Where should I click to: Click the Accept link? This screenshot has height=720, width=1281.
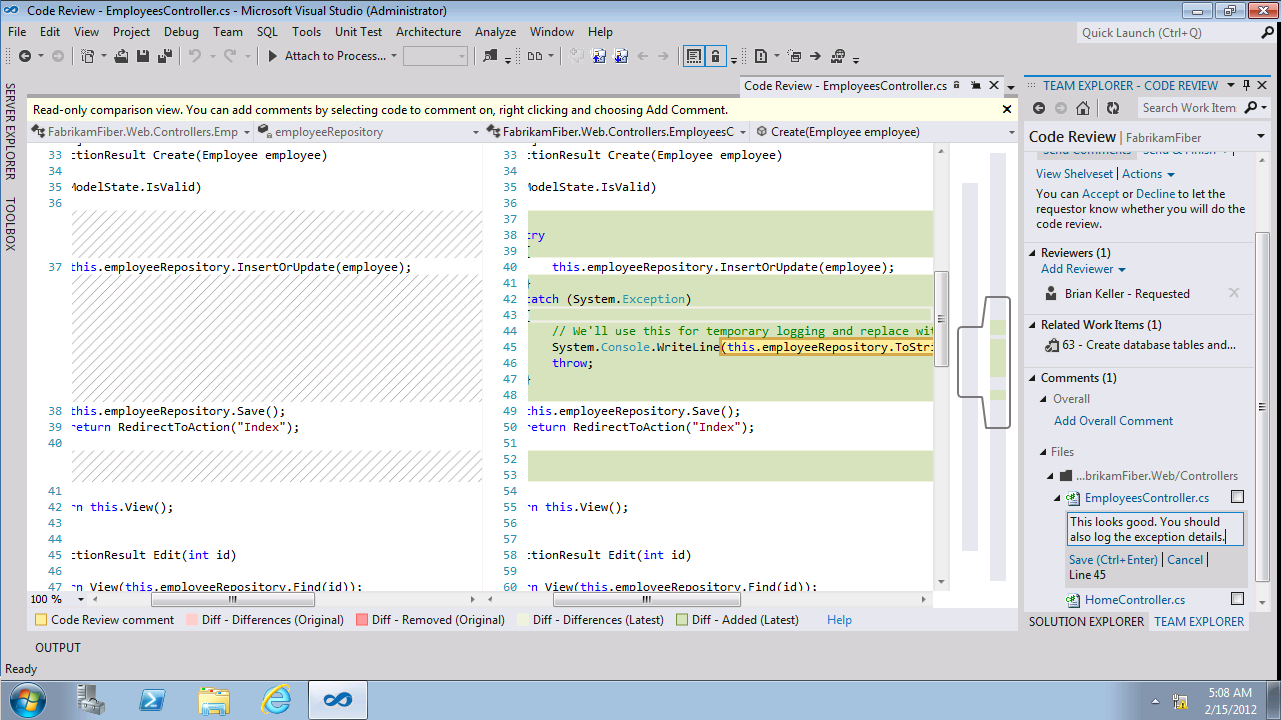[1100, 194]
